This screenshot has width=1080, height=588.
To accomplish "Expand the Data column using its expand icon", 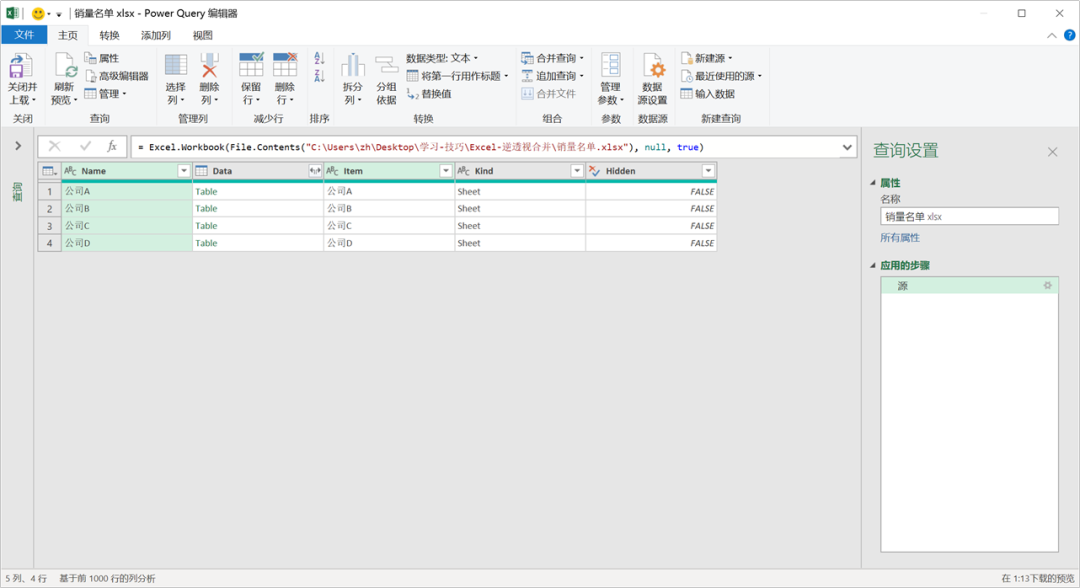I will point(315,171).
